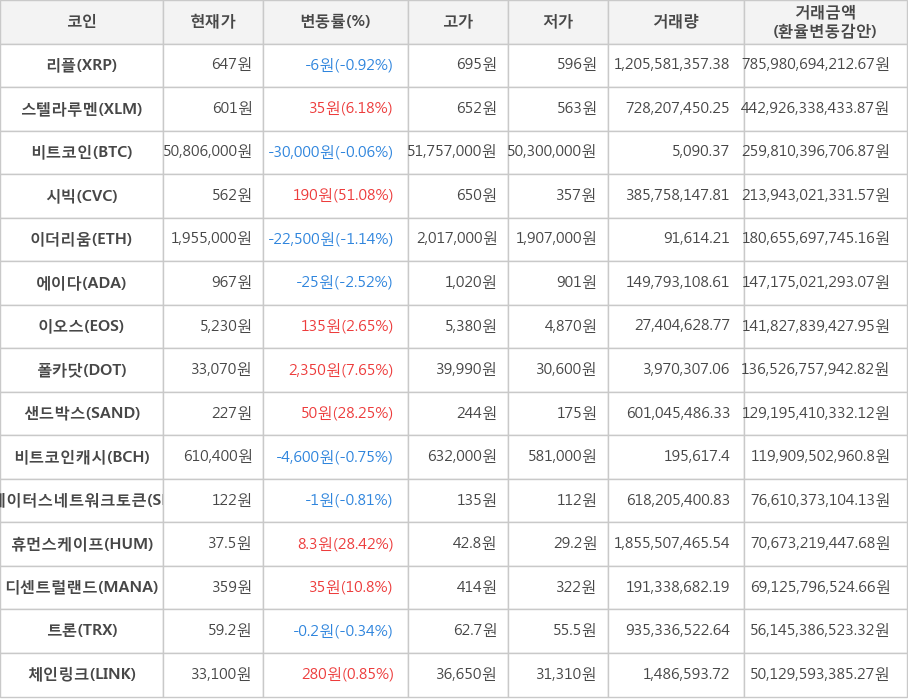The height and width of the screenshot is (700, 908).
Task: Click 시빅's 51.08% change value
Action: tap(333, 196)
